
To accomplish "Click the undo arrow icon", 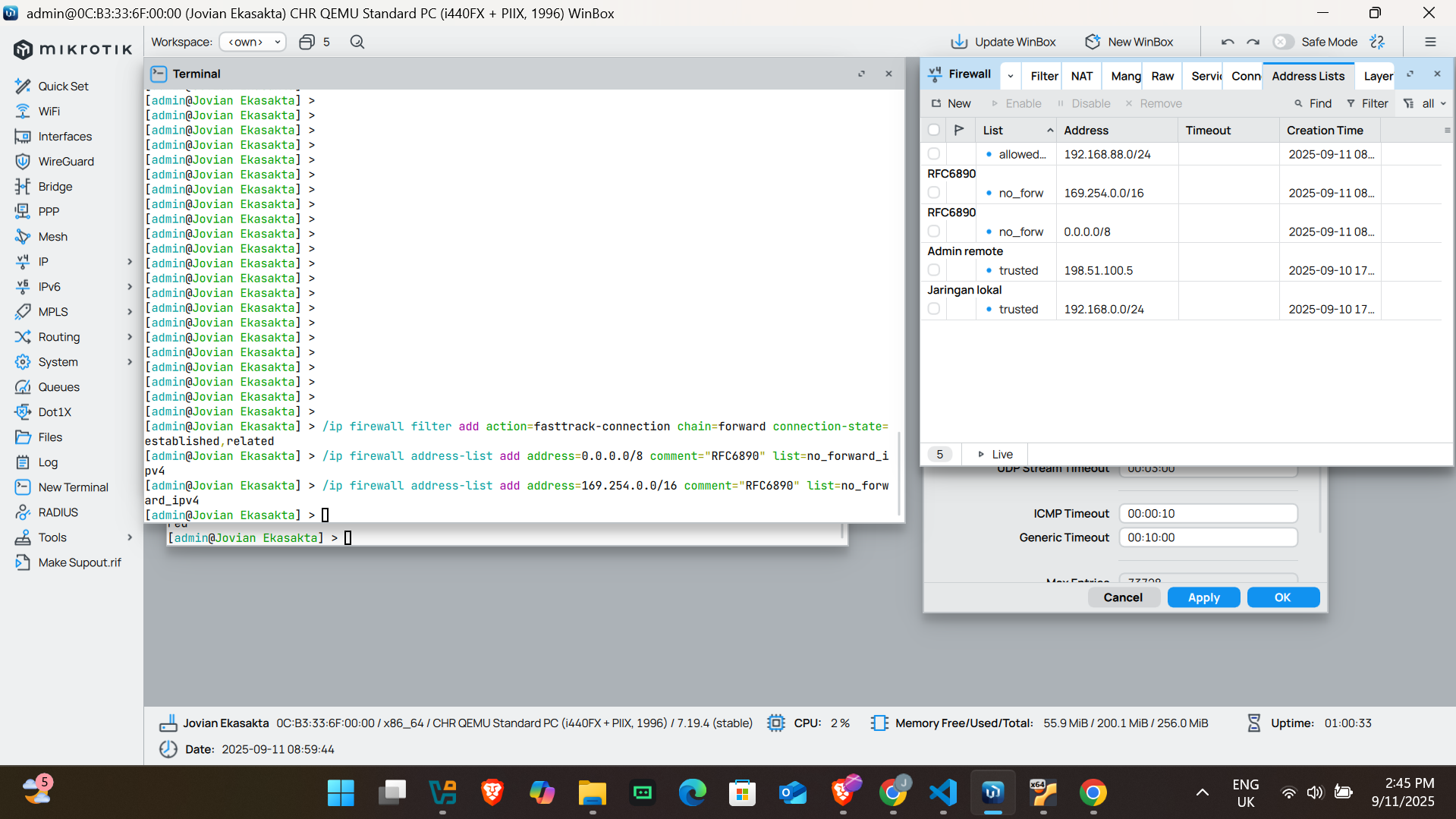I will coord(1228,42).
